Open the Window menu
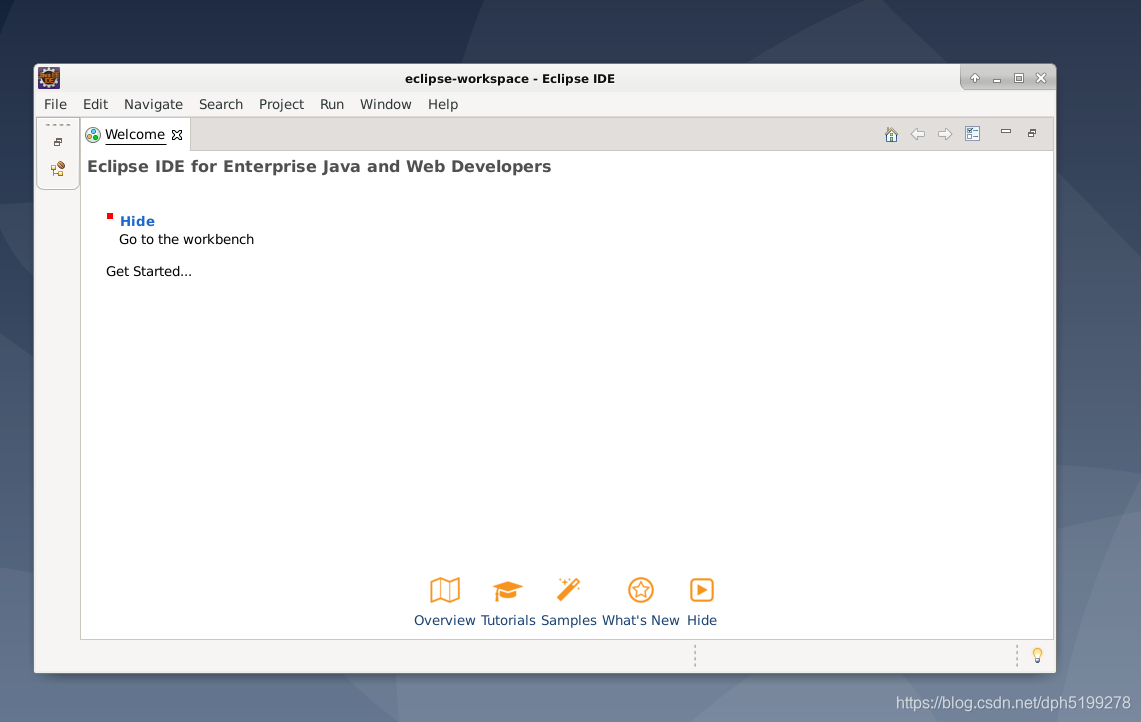 point(386,104)
